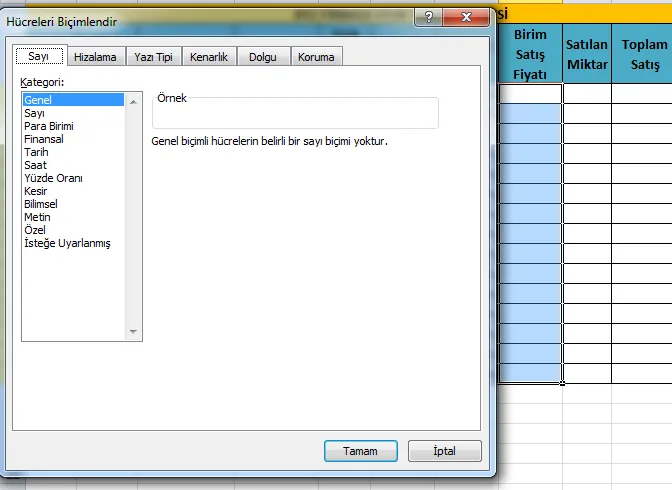Viewport: 672px width, 490px height.
Task: Choose the Bilimsel number format
Action: pyautogui.click(x=43, y=204)
